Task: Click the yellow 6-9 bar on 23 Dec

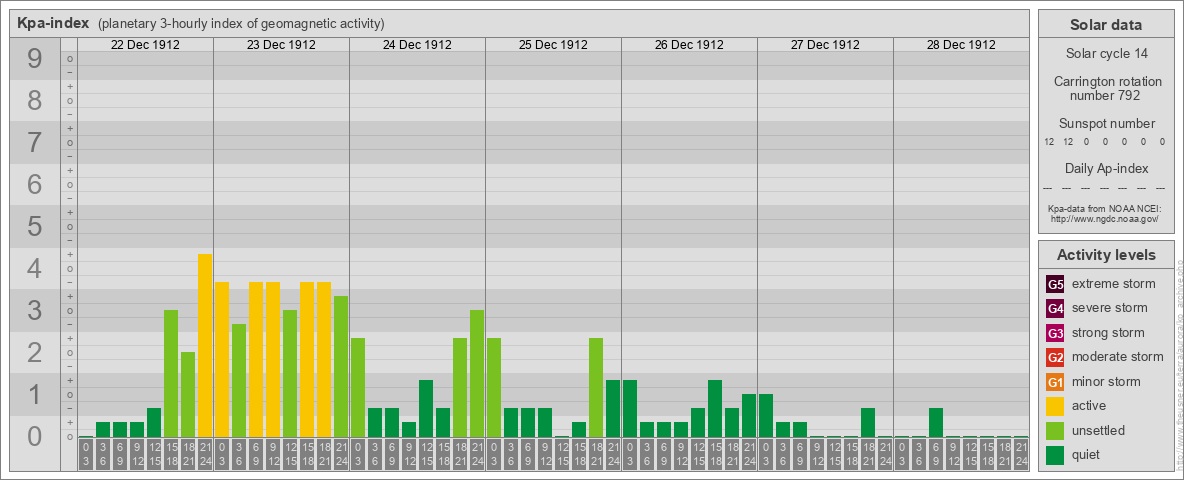Action: point(256,360)
